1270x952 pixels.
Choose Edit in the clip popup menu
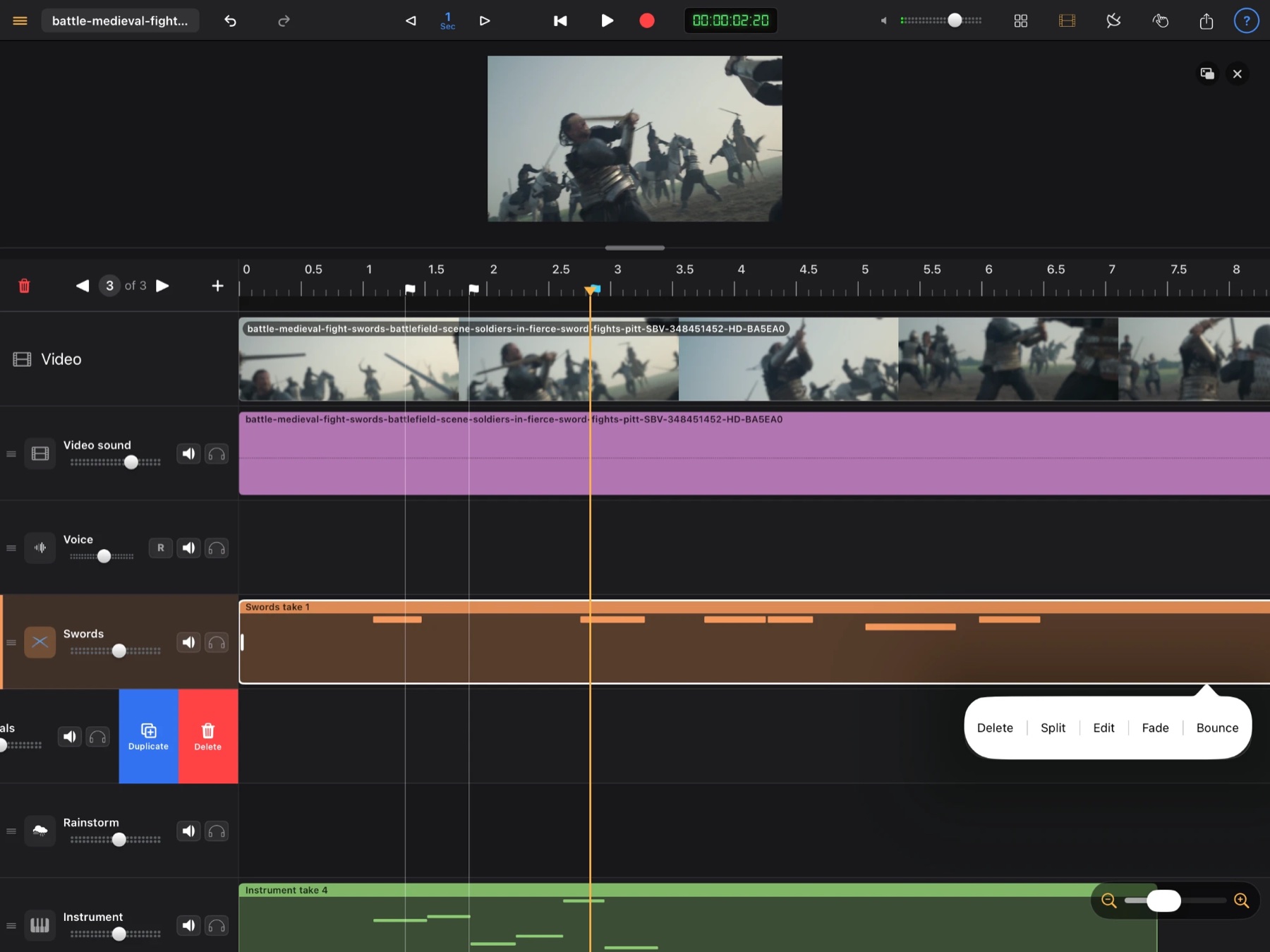click(x=1103, y=728)
